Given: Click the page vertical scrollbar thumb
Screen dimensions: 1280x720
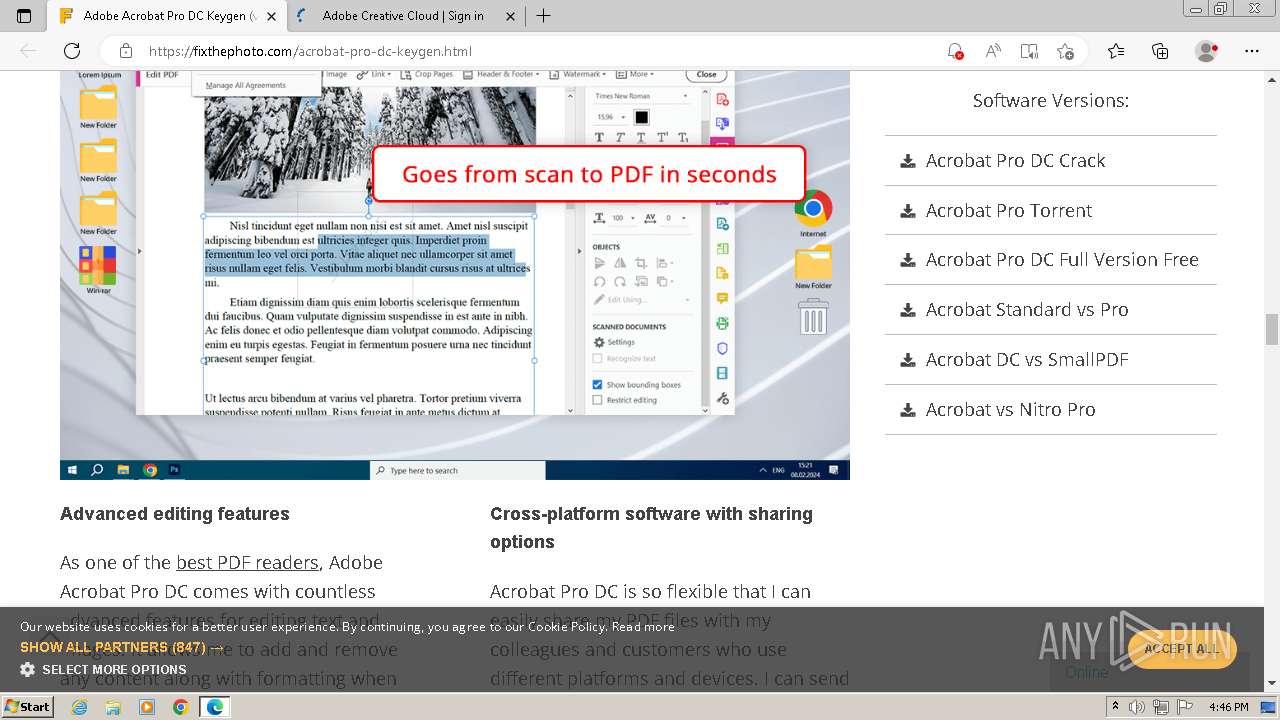Looking at the screenshot, I should point(1272,329).
